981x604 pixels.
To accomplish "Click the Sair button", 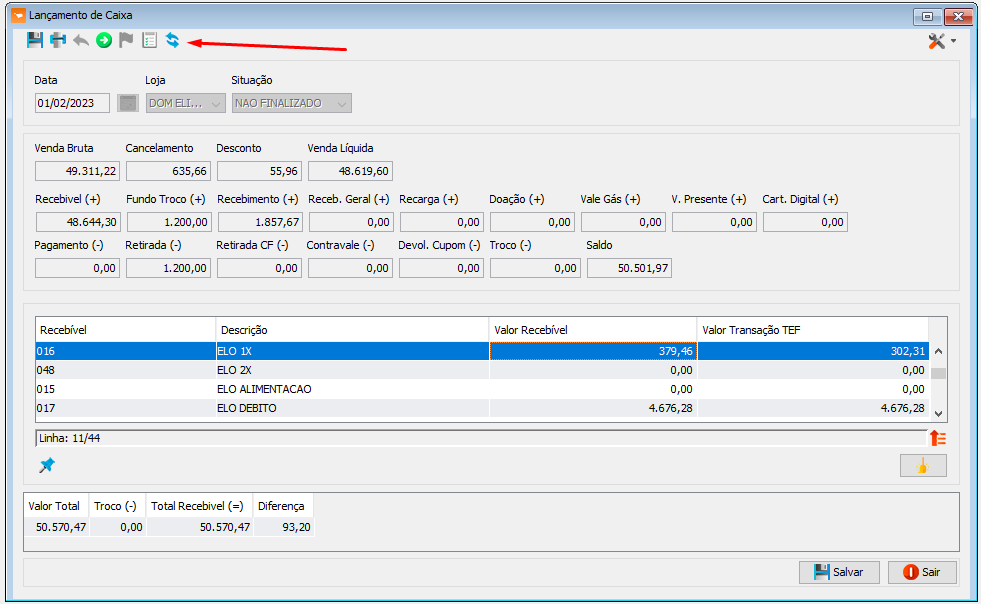I will pyautogui.click(x=922, y=572).
